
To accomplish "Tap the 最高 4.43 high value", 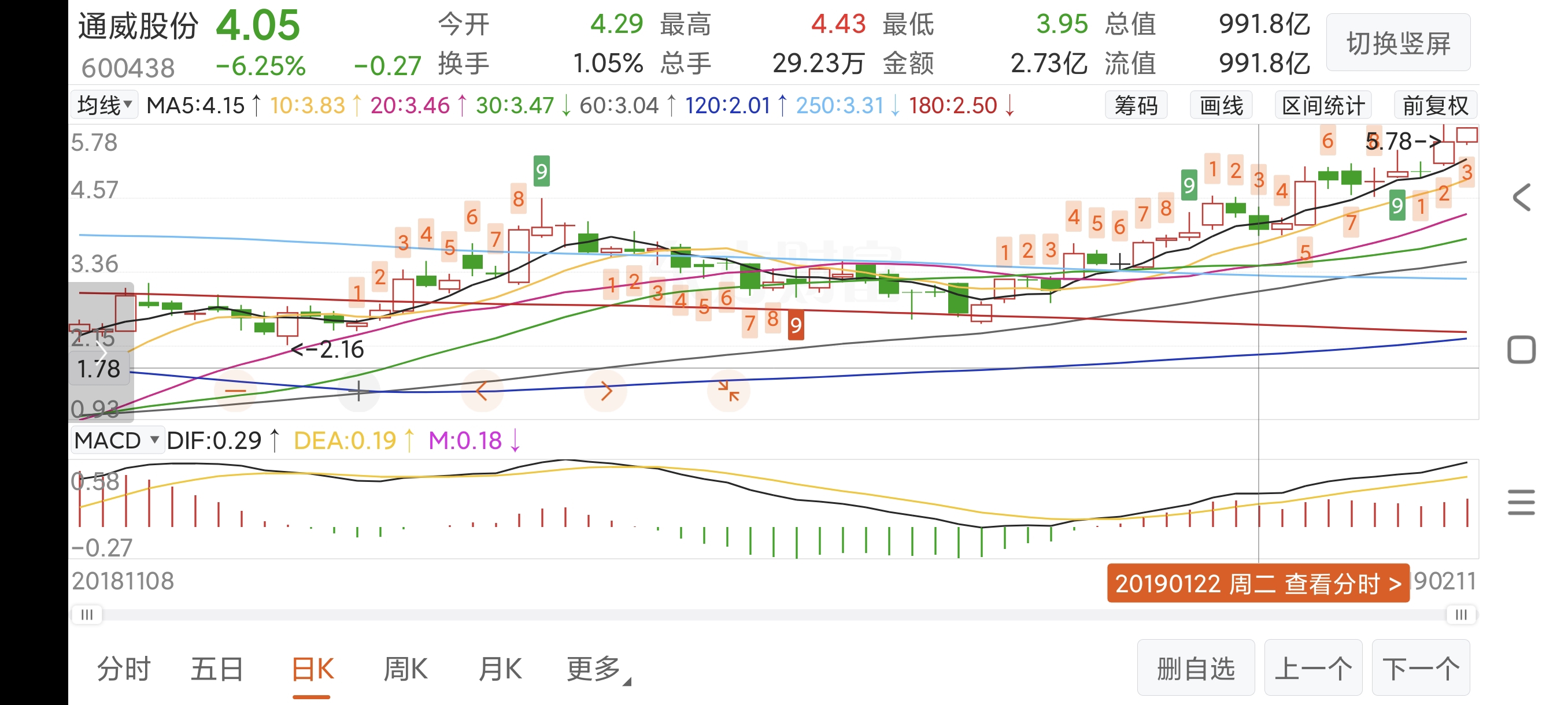I will pyautogui.click(x=763, y=25).
